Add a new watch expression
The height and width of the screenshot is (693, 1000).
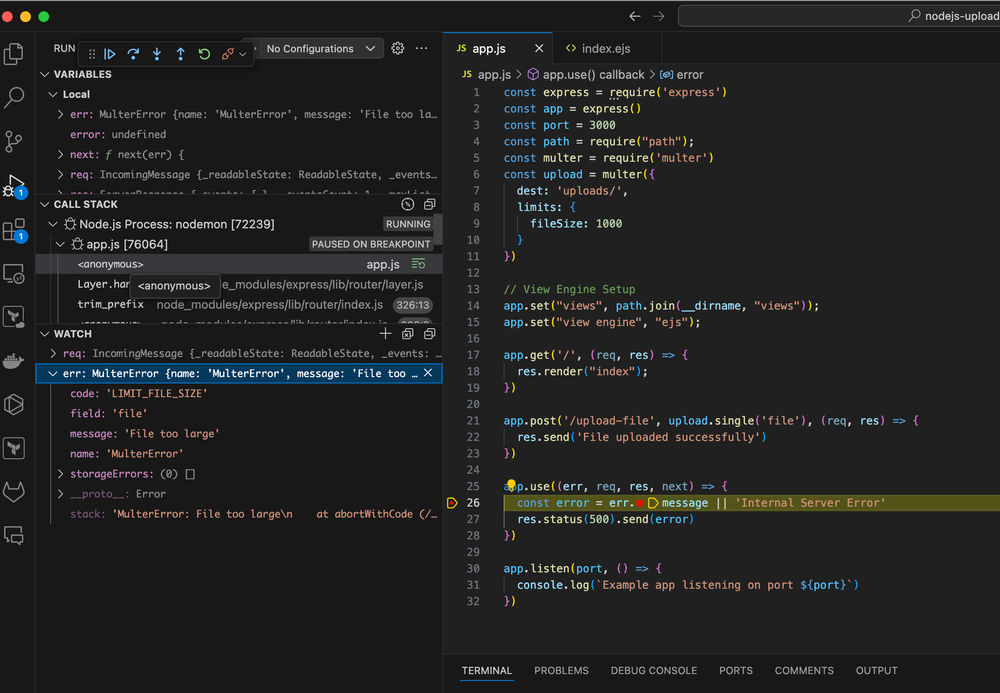pyautogui.click(x=385, y=334)
